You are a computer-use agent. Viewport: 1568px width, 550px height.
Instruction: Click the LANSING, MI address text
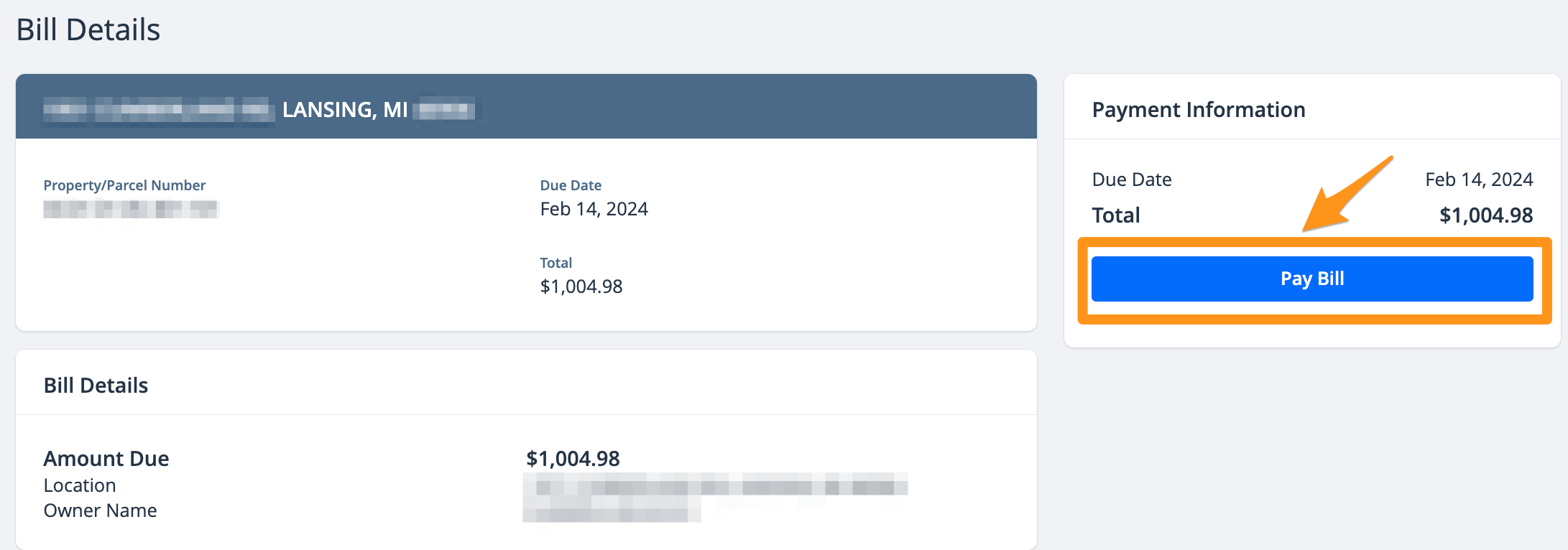coord(345,110)
